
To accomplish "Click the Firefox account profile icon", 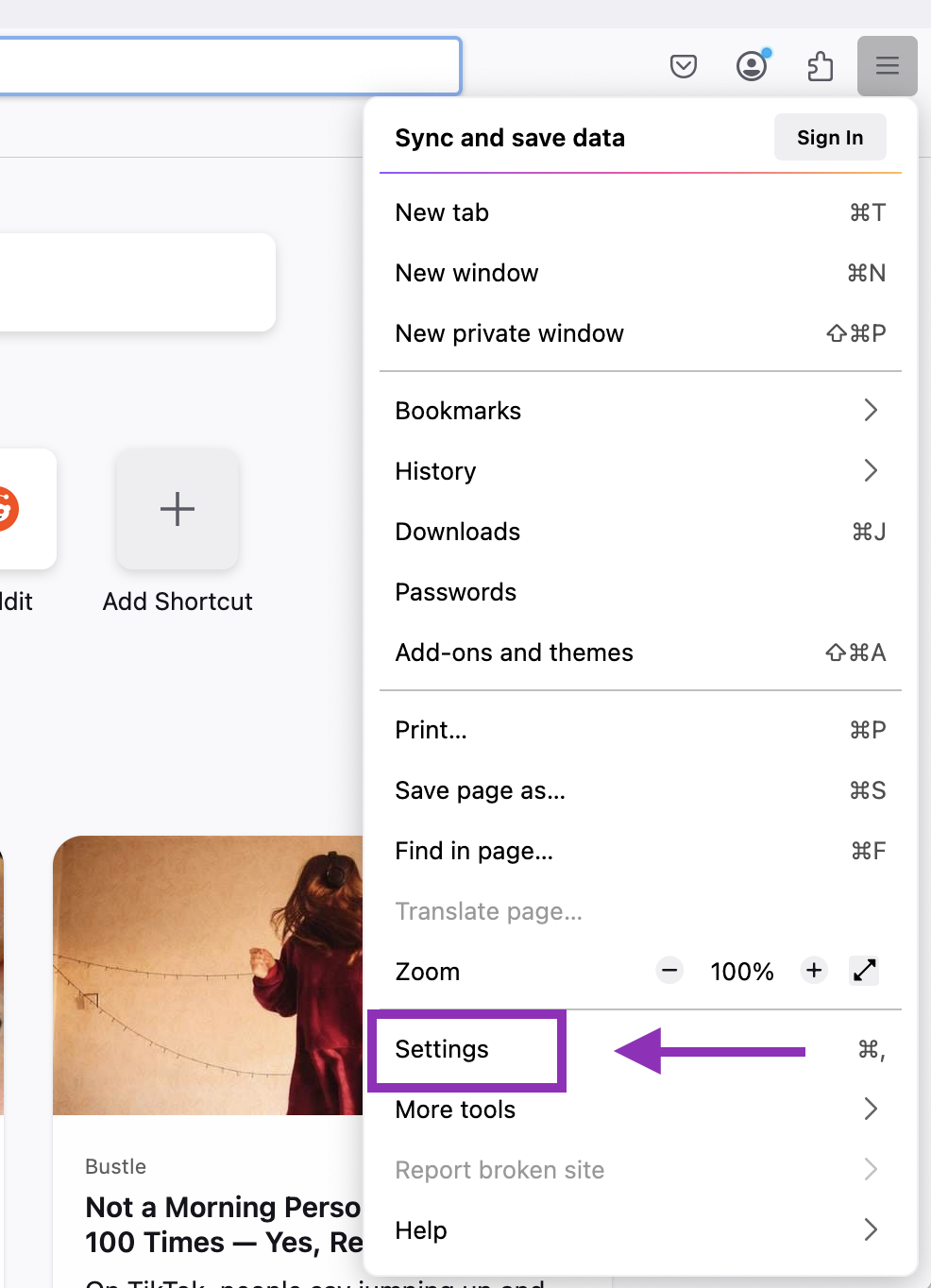I will tap(752, 66).
